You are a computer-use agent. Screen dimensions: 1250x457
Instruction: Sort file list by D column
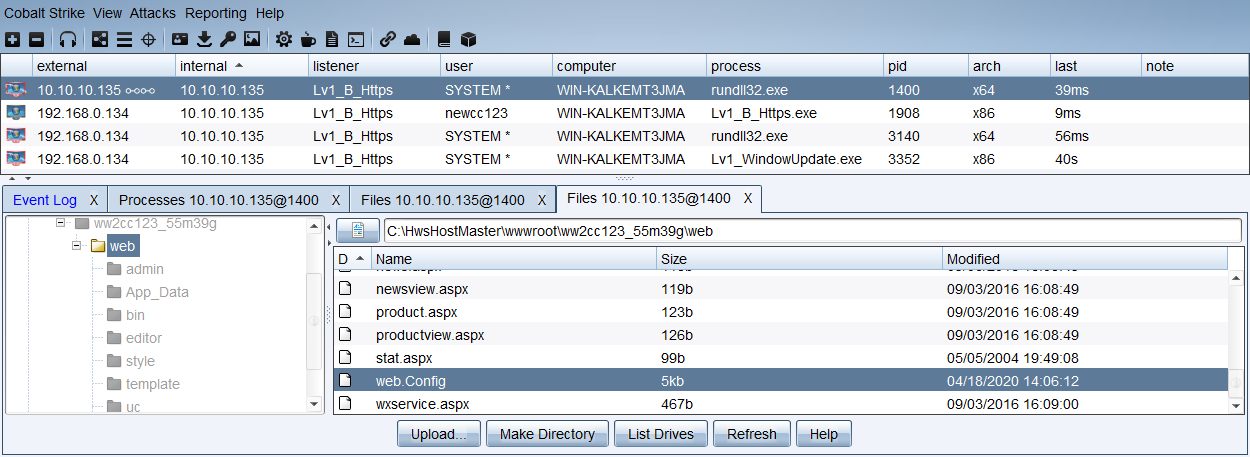(351, 259)
